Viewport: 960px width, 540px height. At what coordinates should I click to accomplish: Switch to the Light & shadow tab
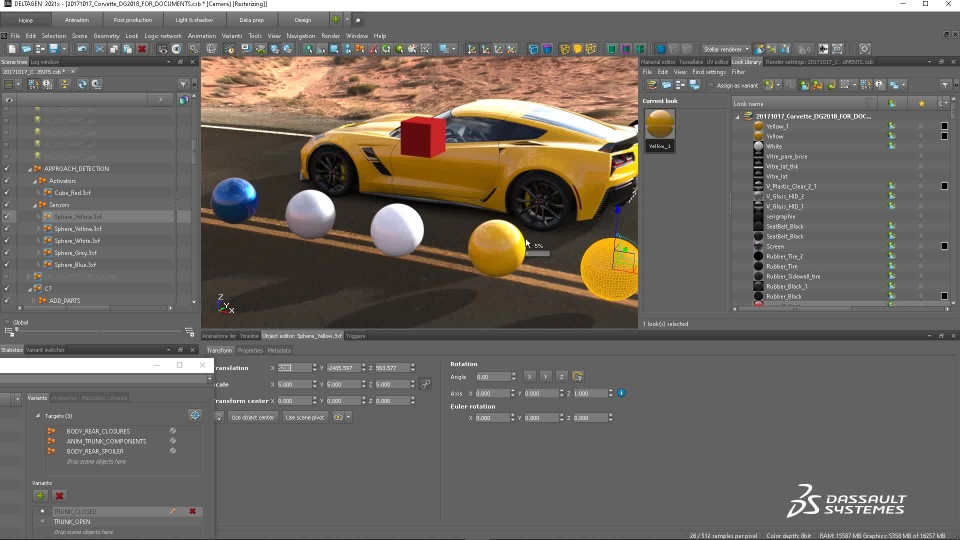[x=193, y=20]
